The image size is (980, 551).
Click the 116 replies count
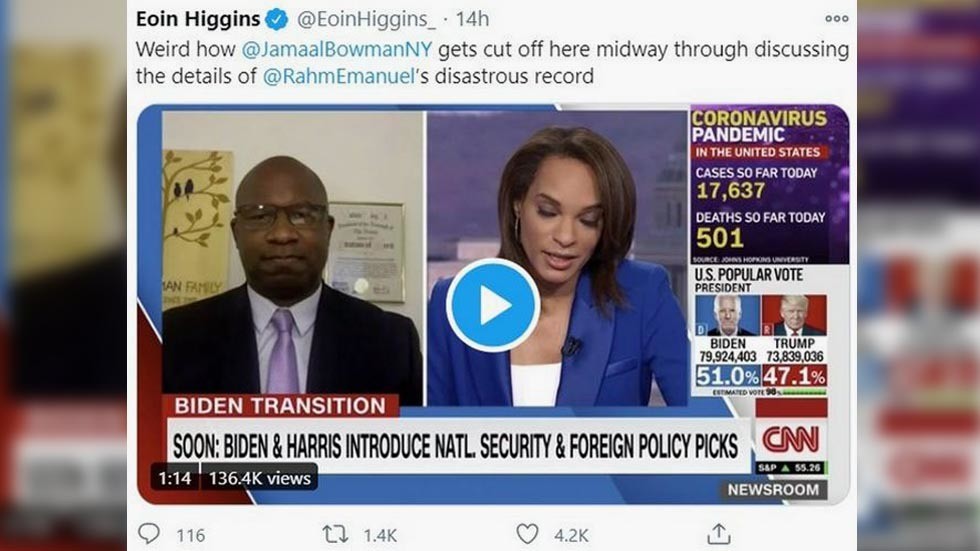(191, 535)
